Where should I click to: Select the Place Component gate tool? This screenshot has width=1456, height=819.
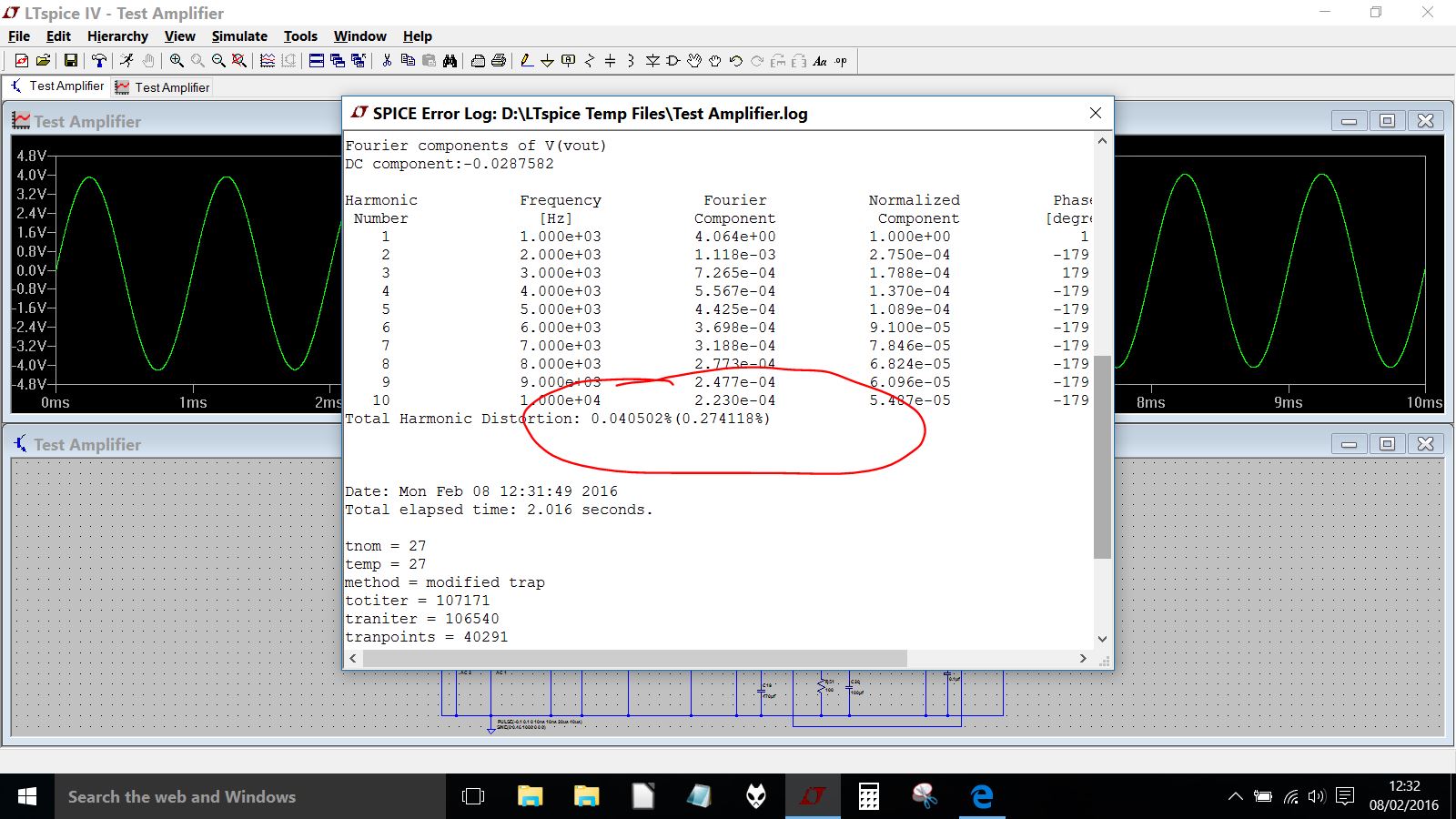[x=673, y=61]
